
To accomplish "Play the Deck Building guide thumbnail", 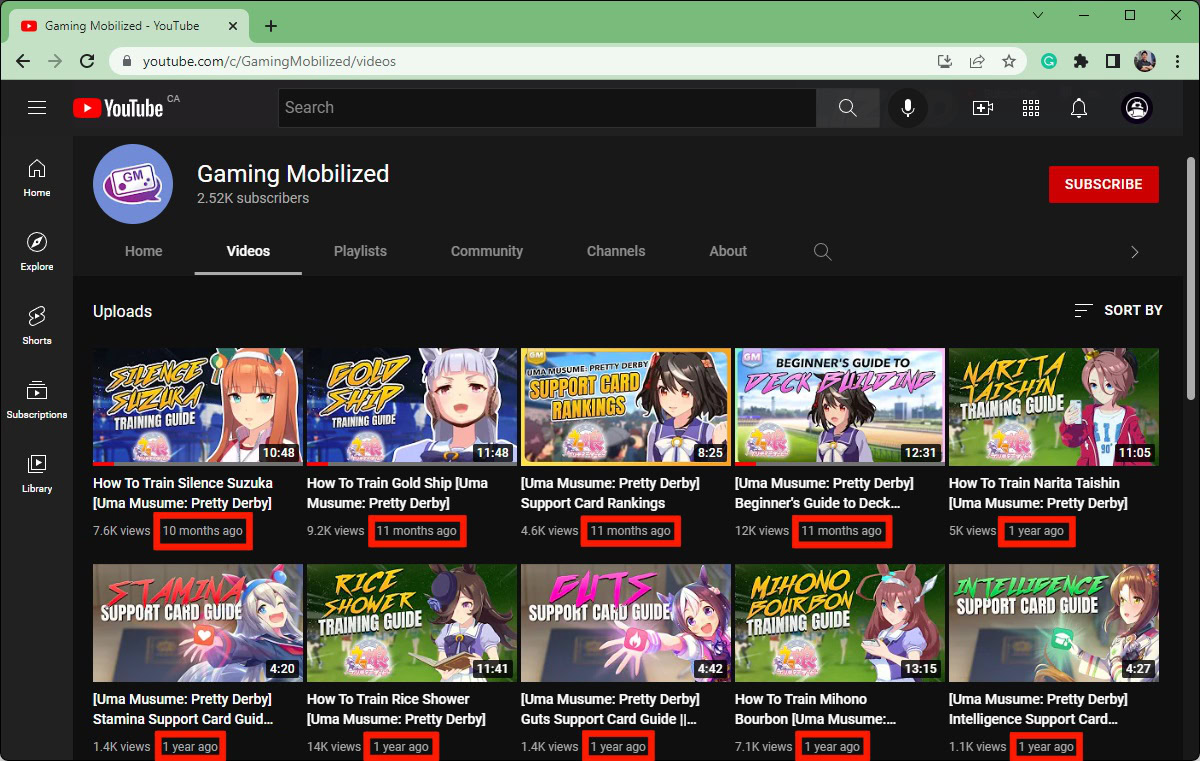I will click(840, 407).
